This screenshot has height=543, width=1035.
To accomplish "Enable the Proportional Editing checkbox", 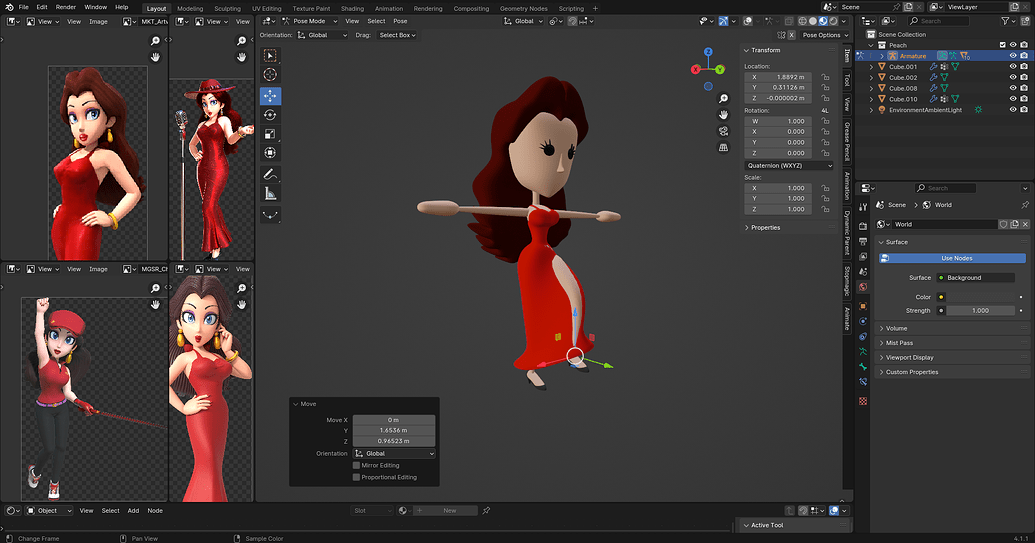I will point(356,477).
